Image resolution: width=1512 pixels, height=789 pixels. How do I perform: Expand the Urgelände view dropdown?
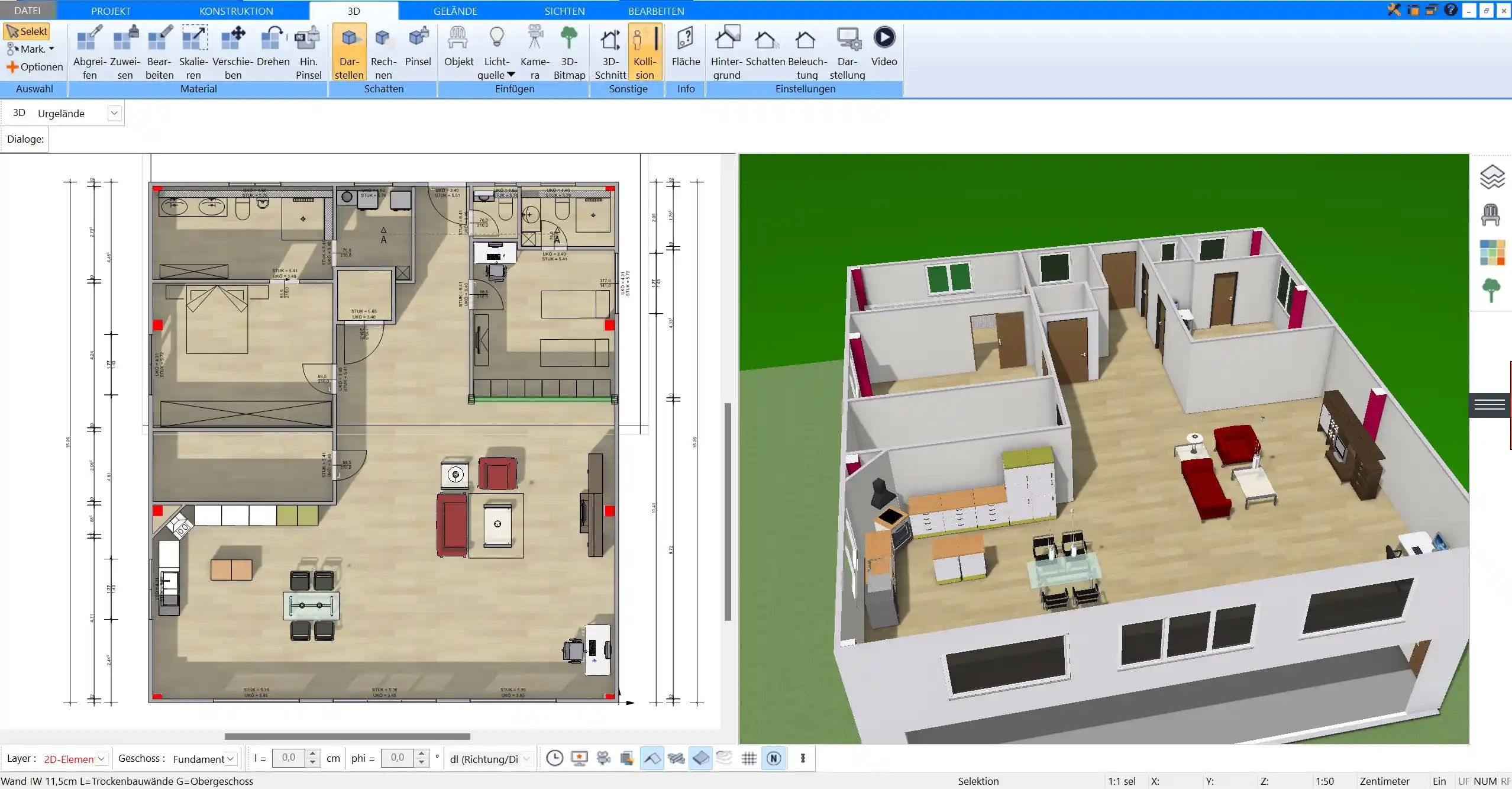click(114, 113)
